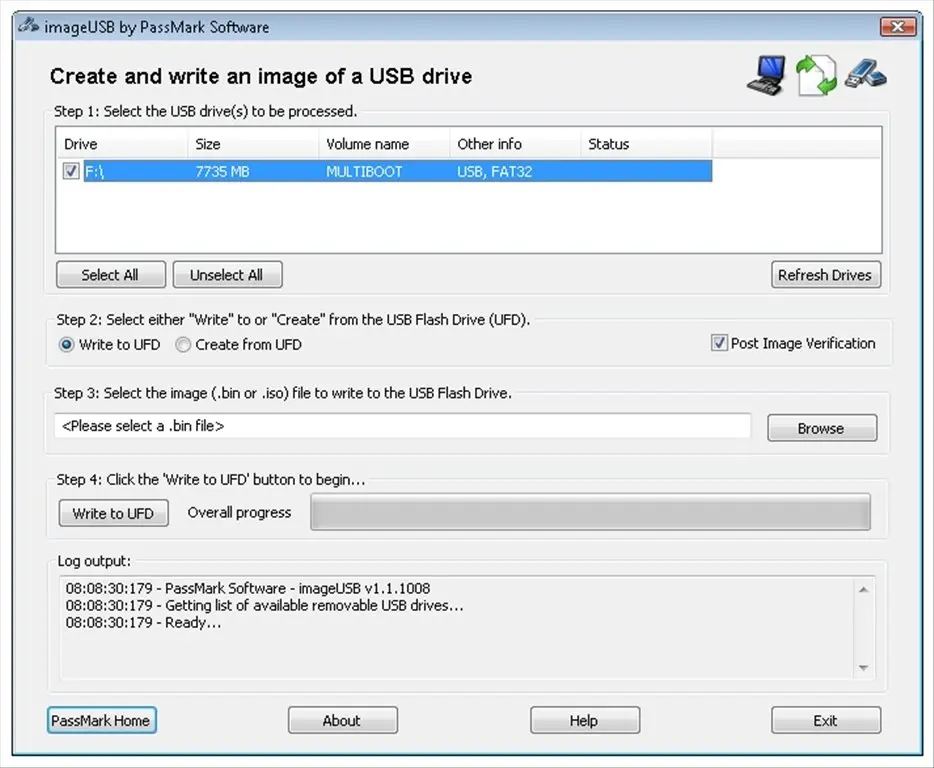
Task: Click the Refresh Drives button
Action: click(826, 275)
